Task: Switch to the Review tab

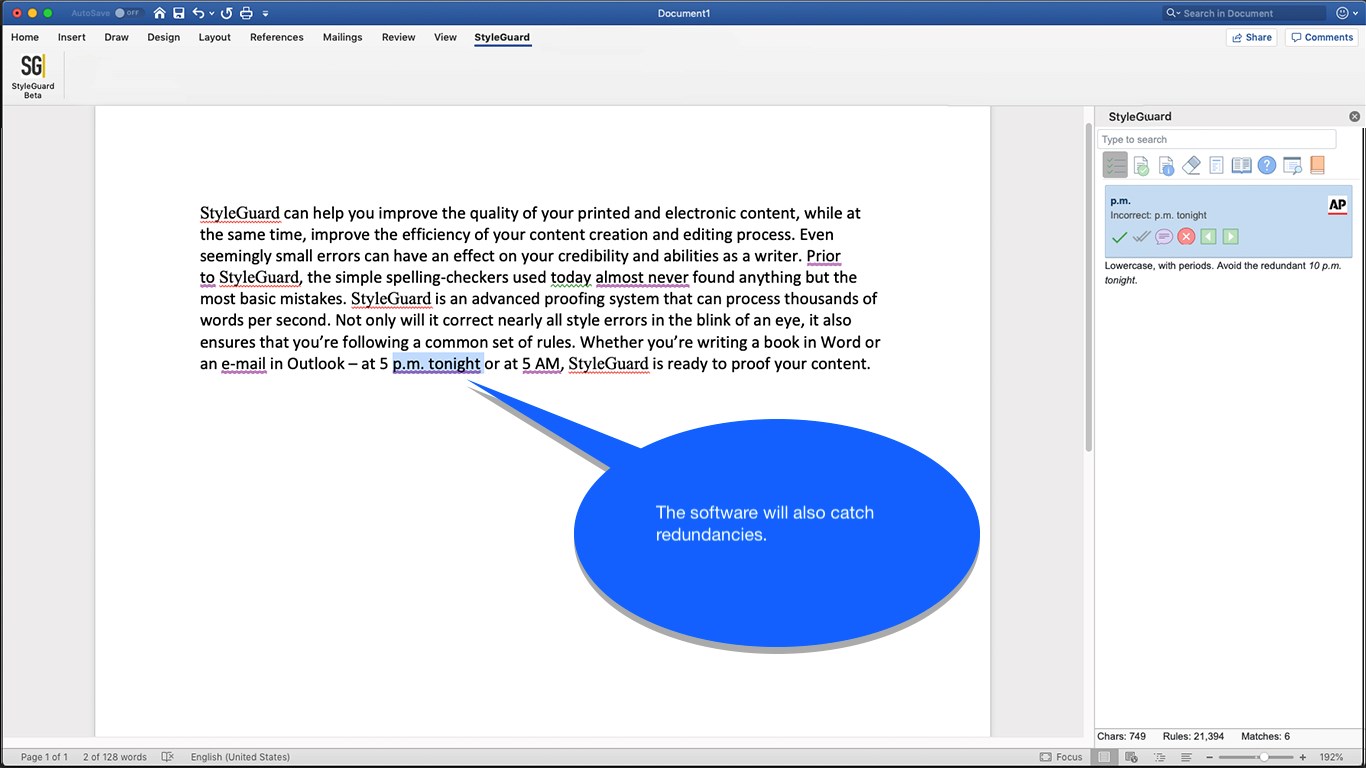Action: tap(399, 37)
